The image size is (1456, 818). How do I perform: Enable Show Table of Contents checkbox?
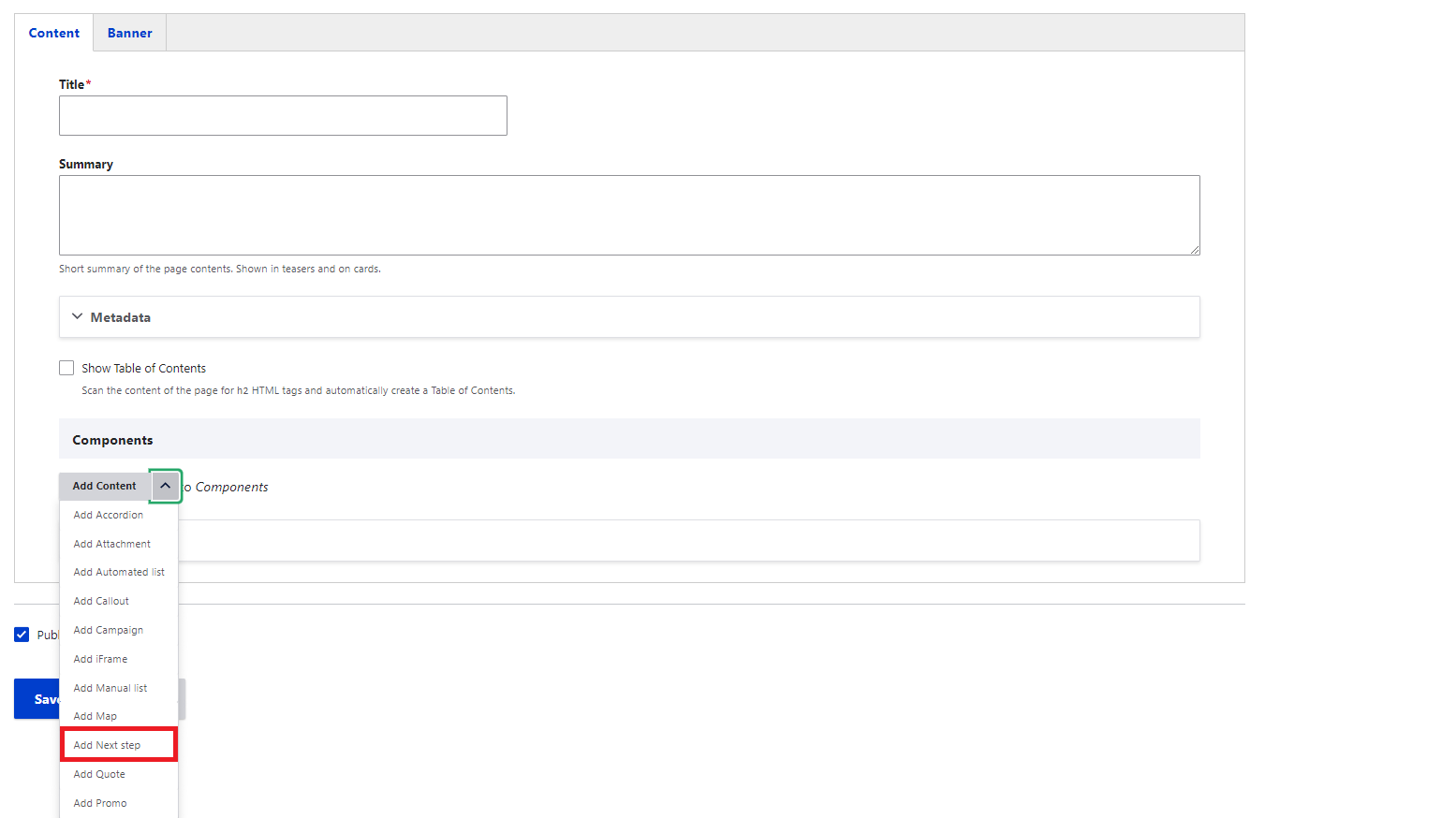66,368
